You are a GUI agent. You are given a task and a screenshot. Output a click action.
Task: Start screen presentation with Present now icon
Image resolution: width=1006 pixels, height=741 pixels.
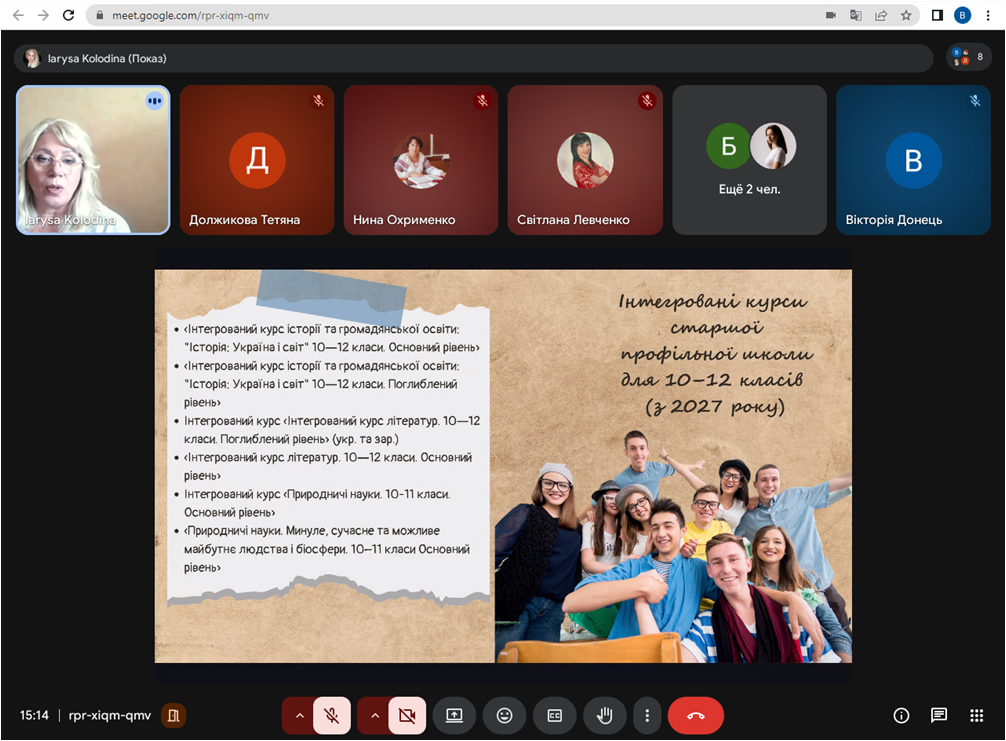click(x=454, y=715)
